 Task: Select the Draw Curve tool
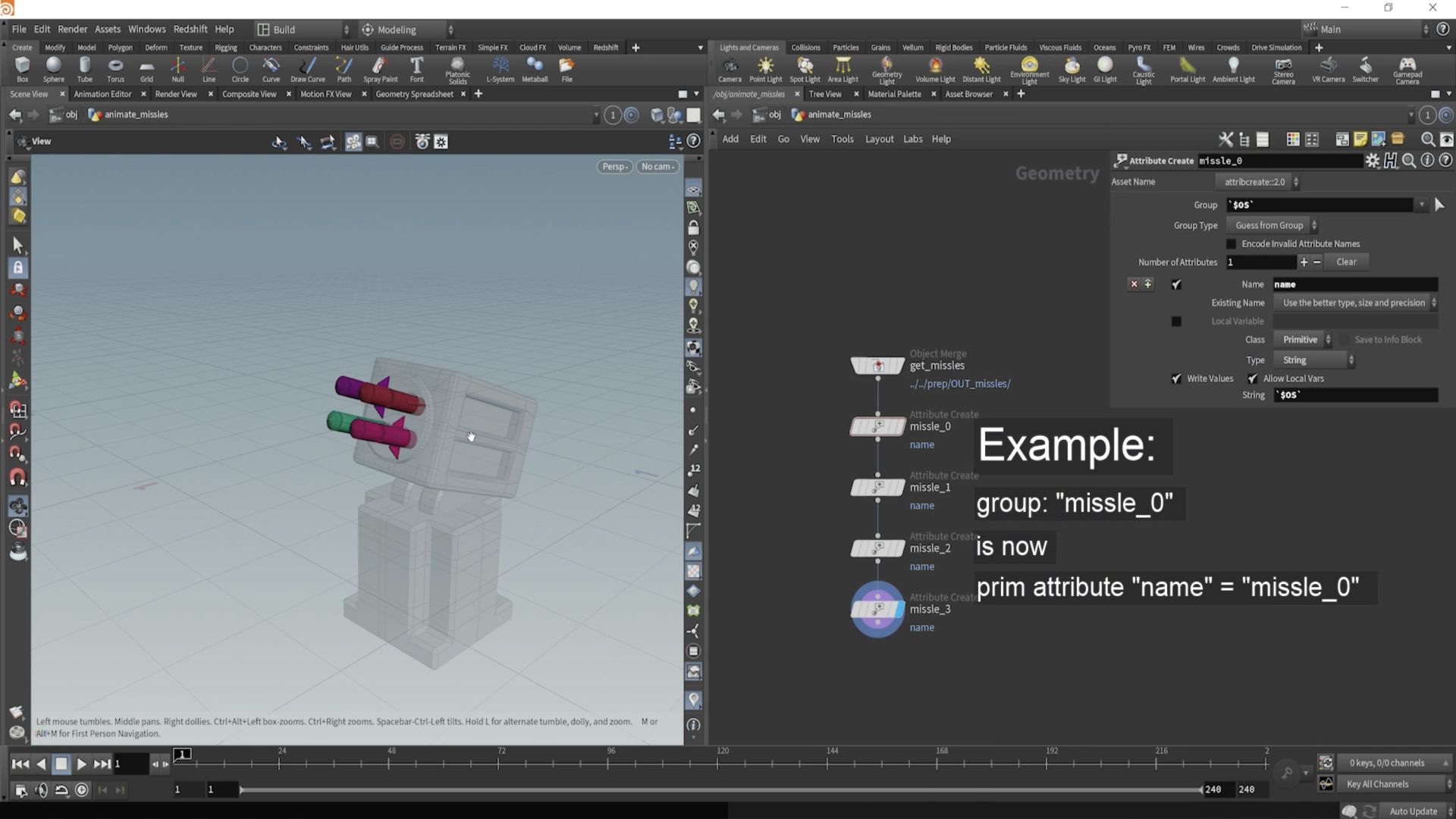(x=307, y=69)
